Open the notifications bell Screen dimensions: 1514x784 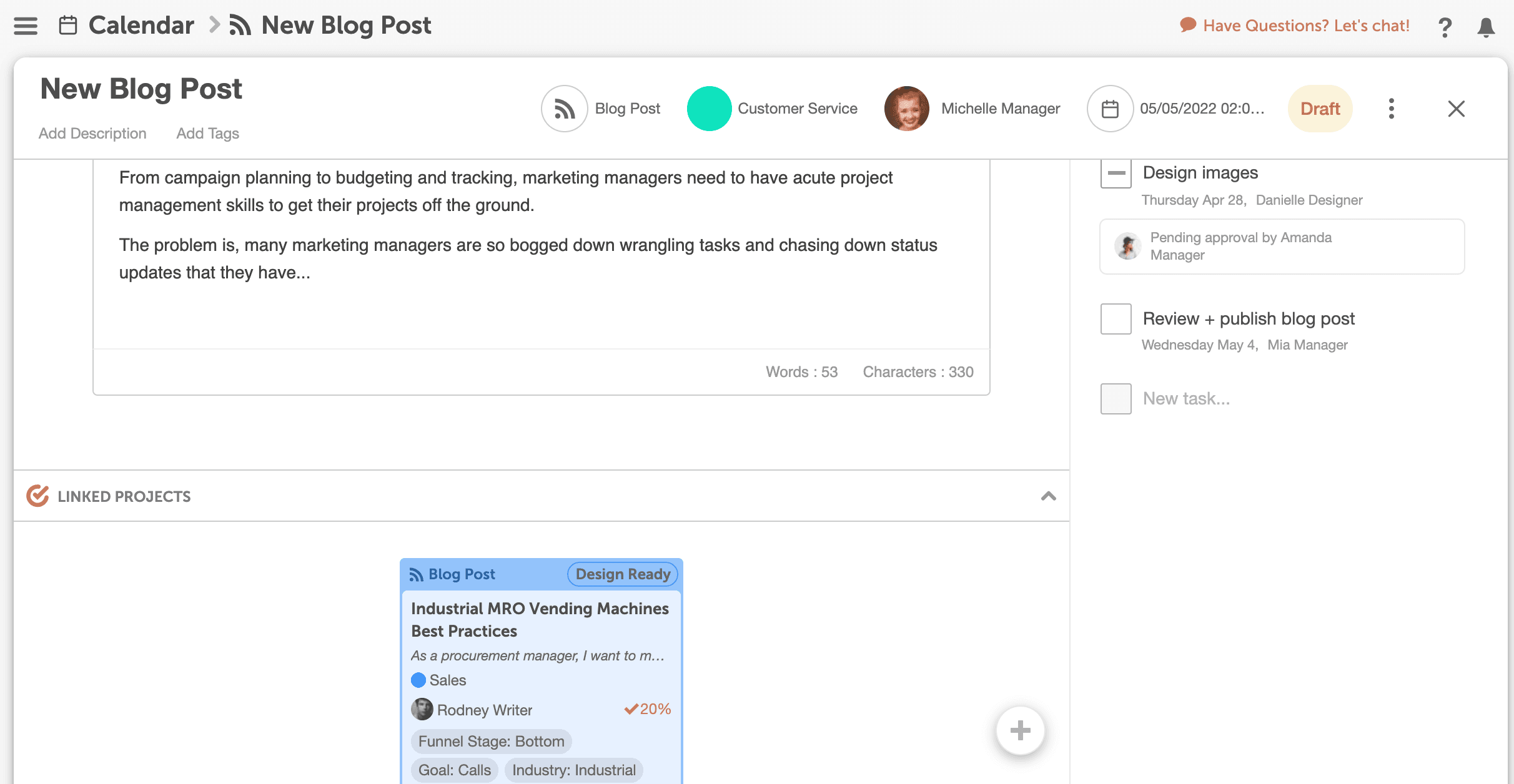tap(1486, 27)
